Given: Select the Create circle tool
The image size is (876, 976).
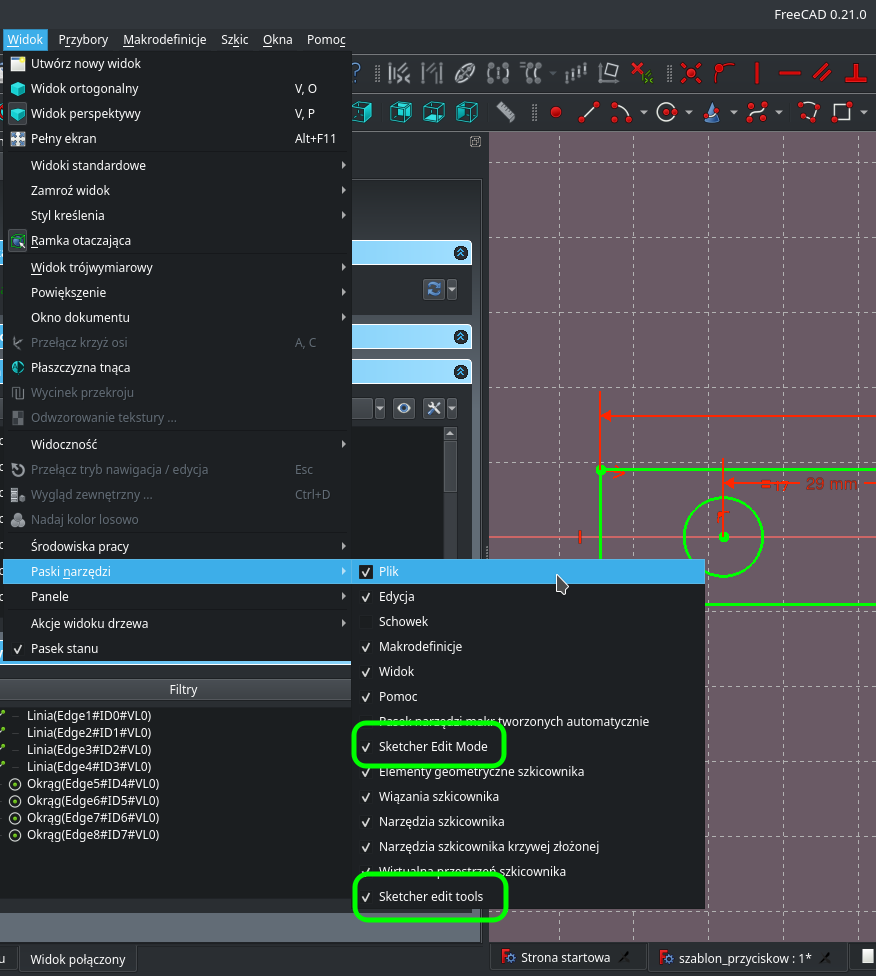Looking at the screenshot, I should [666, 112].
